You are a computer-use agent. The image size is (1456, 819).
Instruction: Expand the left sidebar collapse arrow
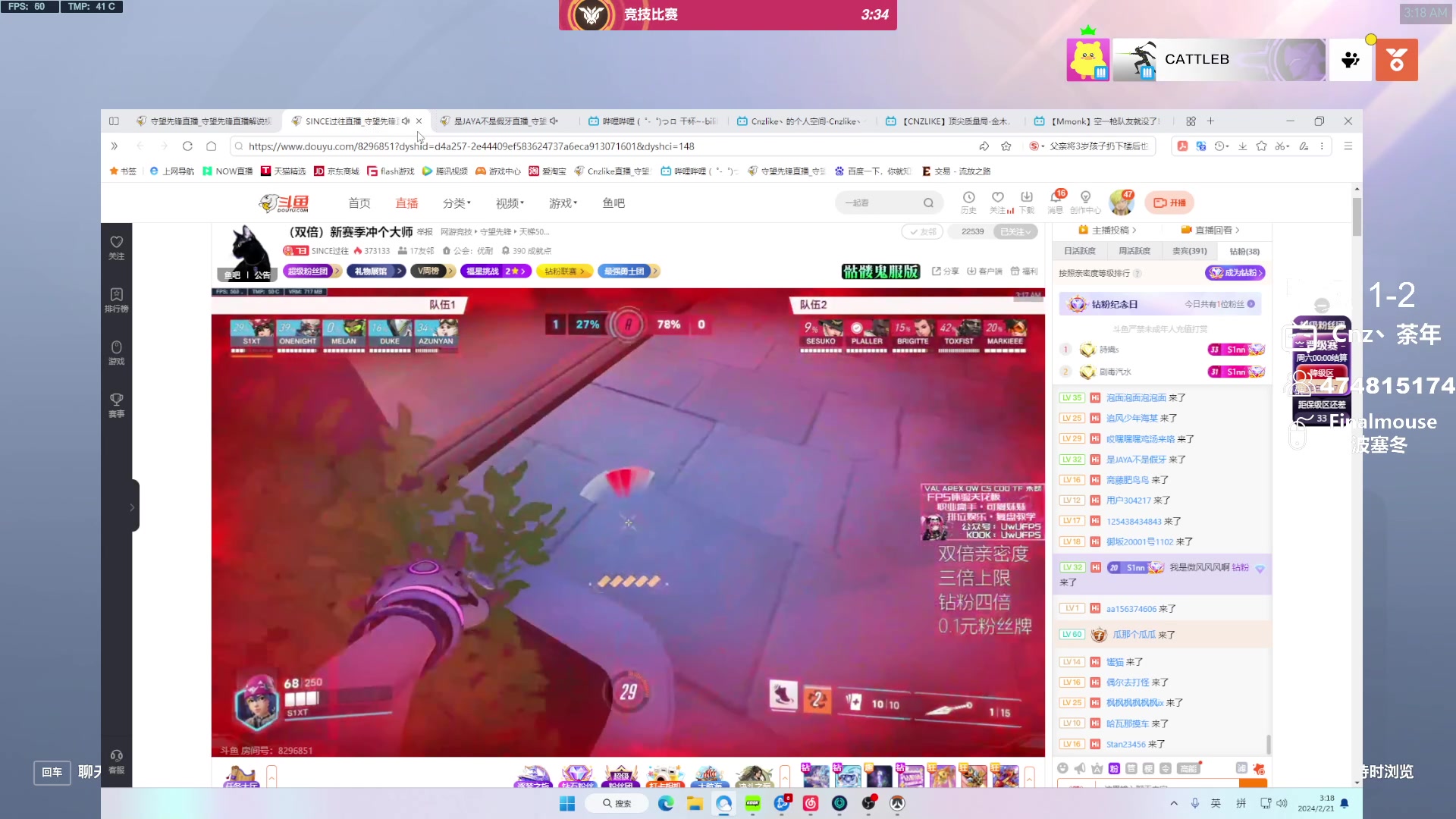click(133, 507)
